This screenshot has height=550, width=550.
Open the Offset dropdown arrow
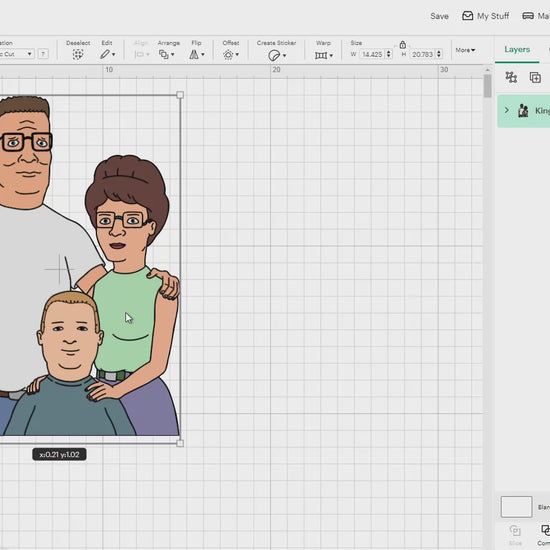point(237,55)
